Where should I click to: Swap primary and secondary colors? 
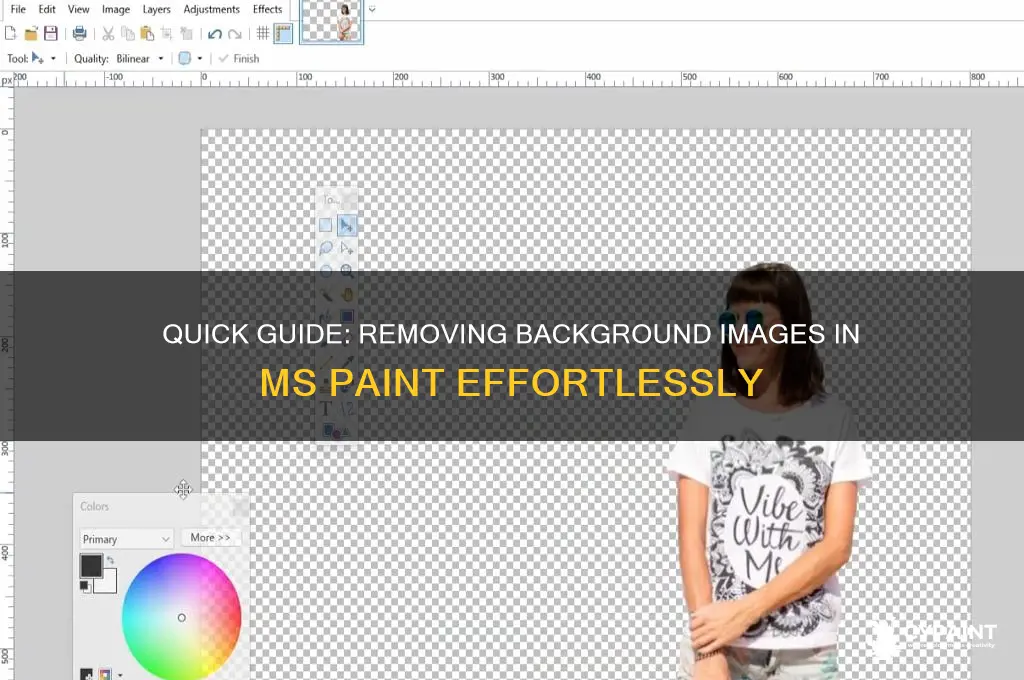click(110, 560)
